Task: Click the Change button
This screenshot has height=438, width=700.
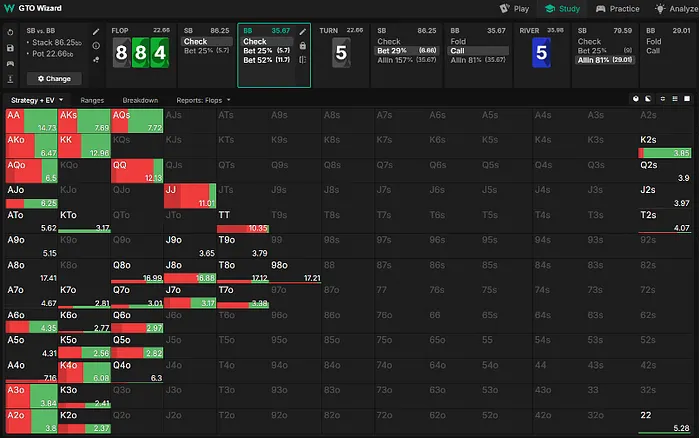Action: (54, 77)
